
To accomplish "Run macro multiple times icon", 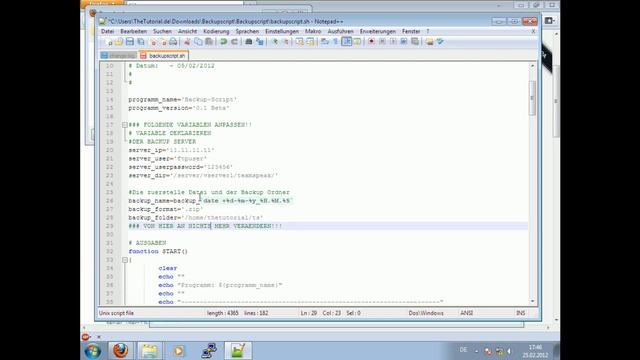I will tap(404, 42).
